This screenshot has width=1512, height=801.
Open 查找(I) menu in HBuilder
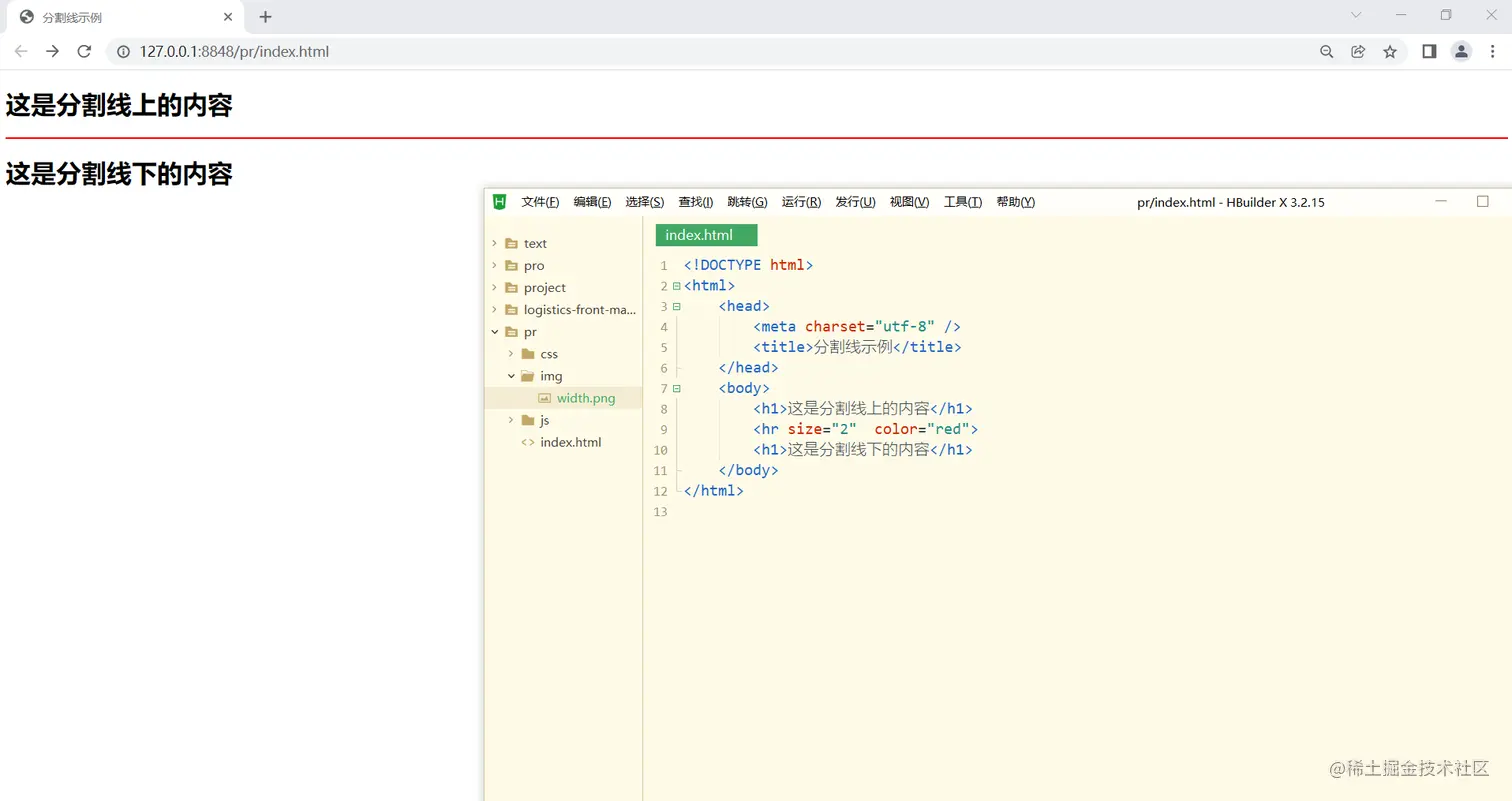pos(696,202)
